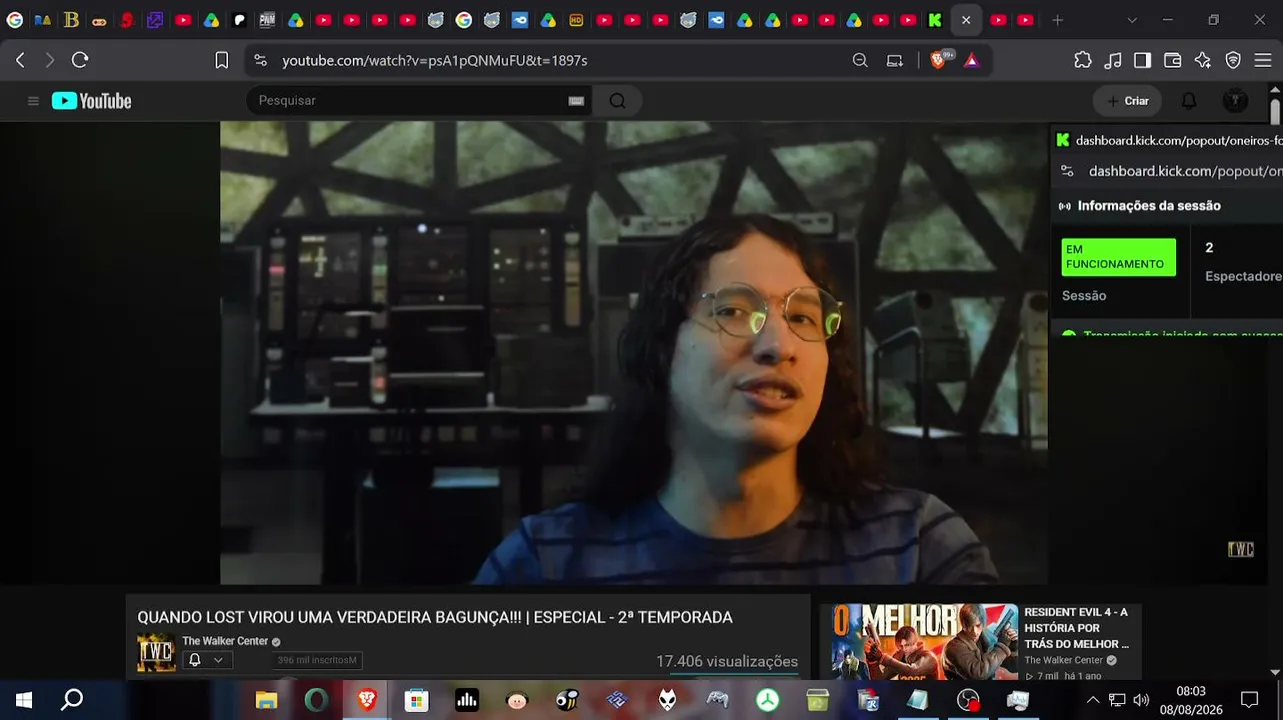Viewport: 1283px width, 720px height.
Task: Open the Windows Start menu
Action: [24, 700]
